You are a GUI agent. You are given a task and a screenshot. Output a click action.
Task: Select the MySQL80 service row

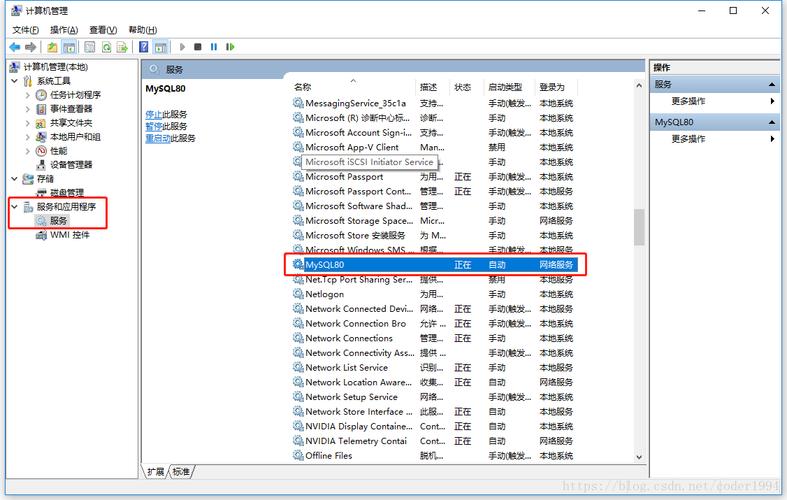(x=435, y=265)
